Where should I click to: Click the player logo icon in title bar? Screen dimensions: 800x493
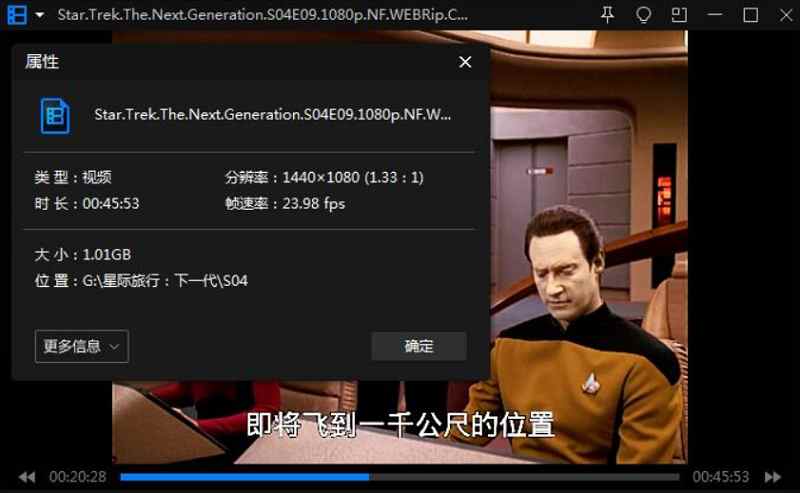17,15
